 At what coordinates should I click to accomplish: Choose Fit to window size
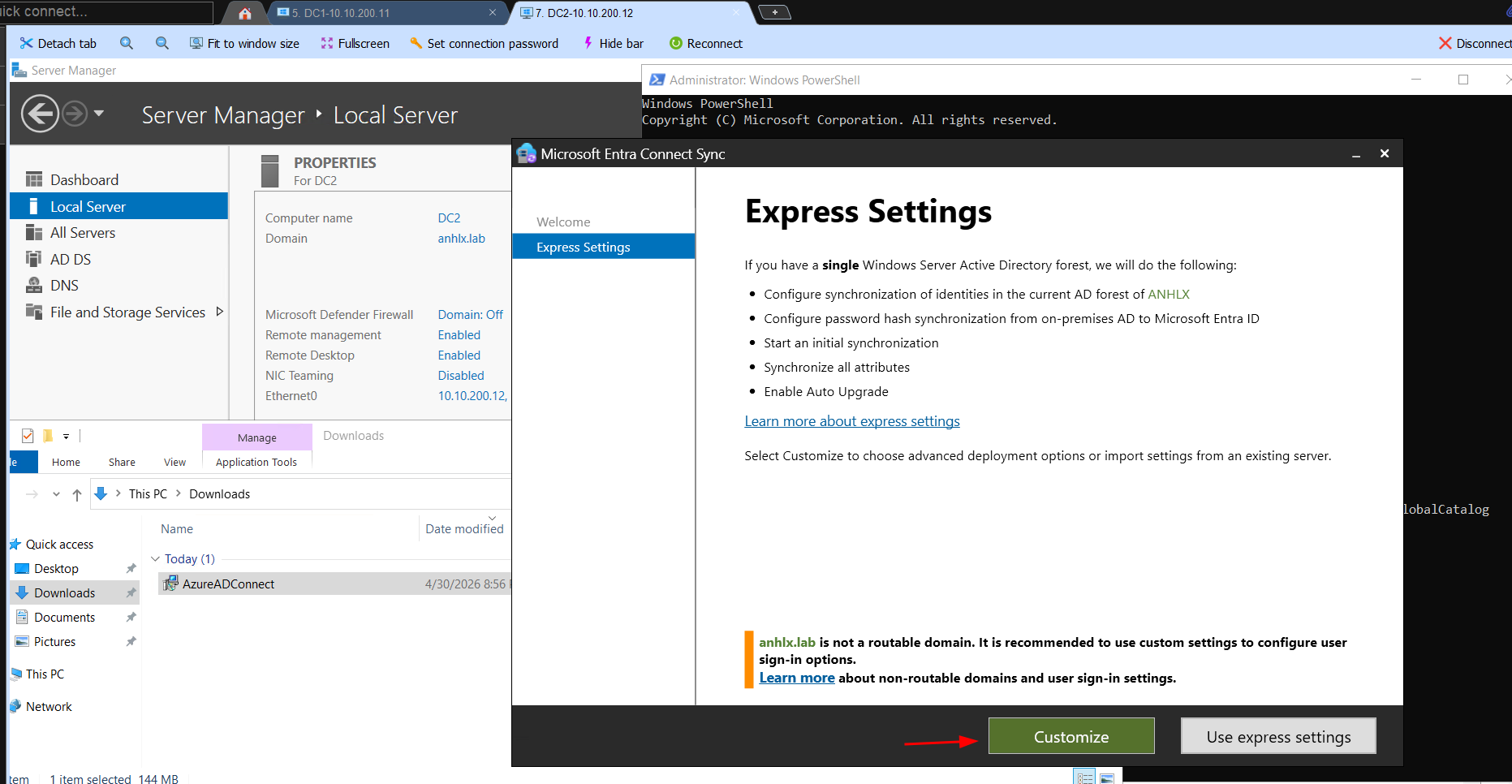(244, 44)
